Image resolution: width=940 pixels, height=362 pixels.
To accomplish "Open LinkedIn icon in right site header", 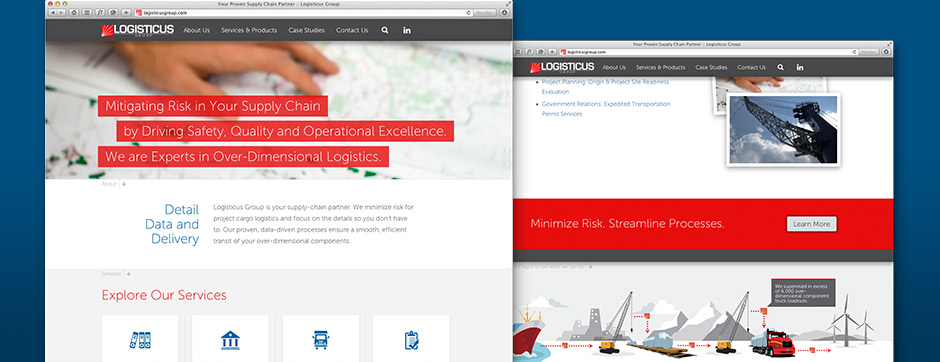I will pos(800,67).
